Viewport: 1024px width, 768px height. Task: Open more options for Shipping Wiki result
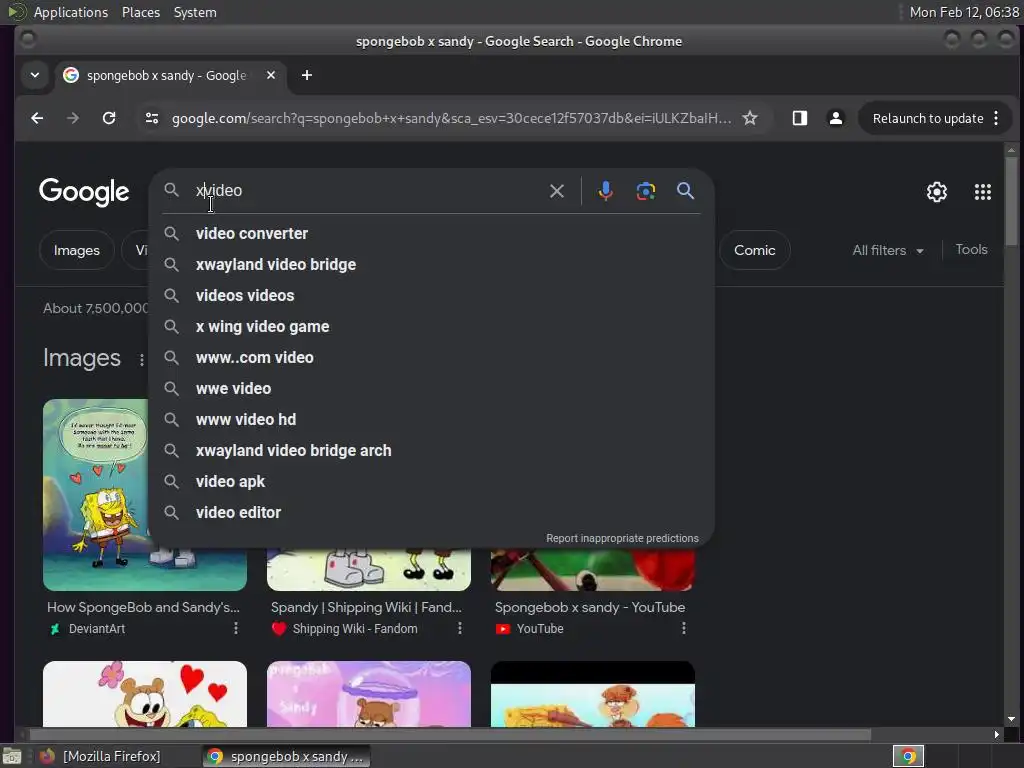tap(460, 628)
